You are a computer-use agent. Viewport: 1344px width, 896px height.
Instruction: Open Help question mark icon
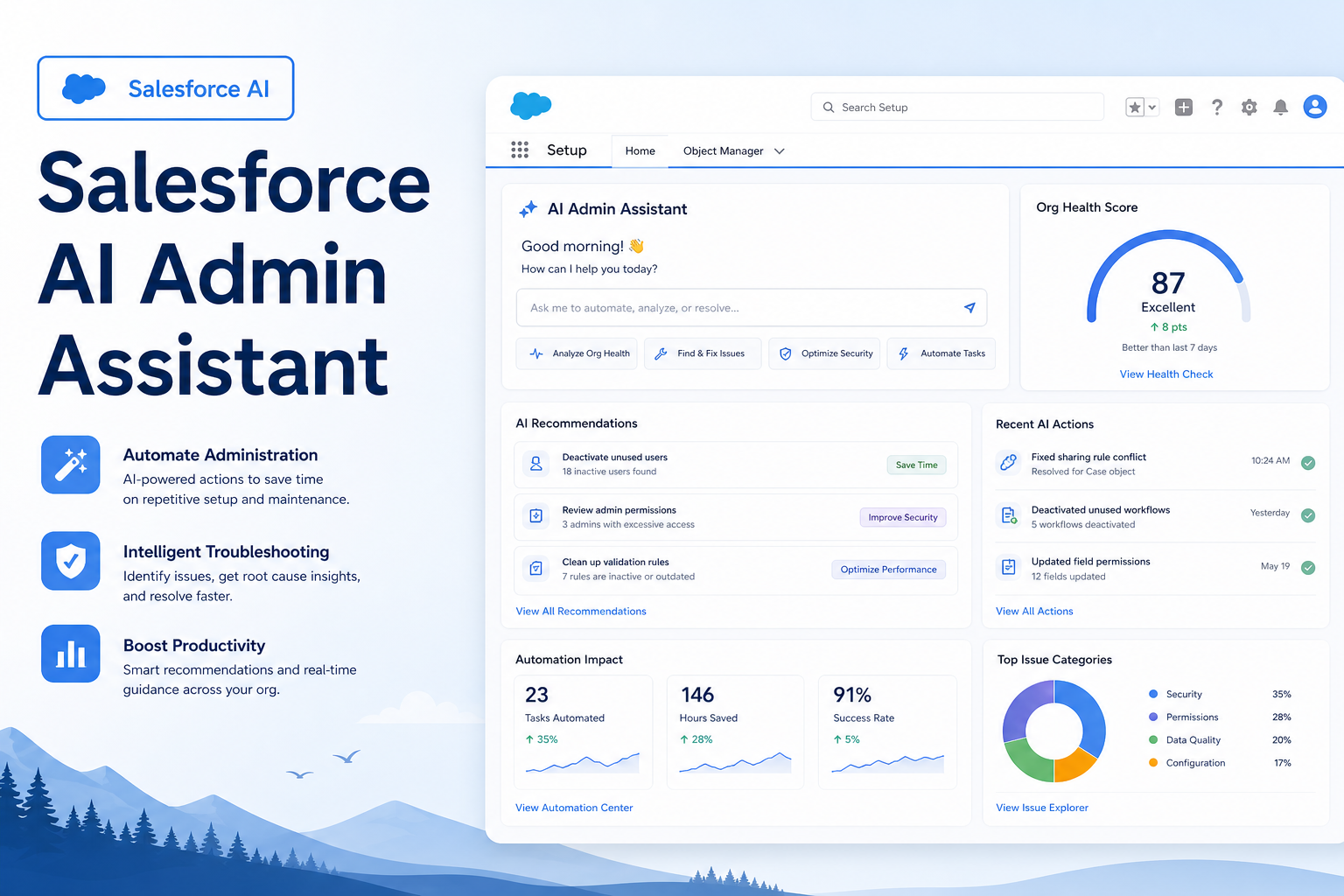1217,107
